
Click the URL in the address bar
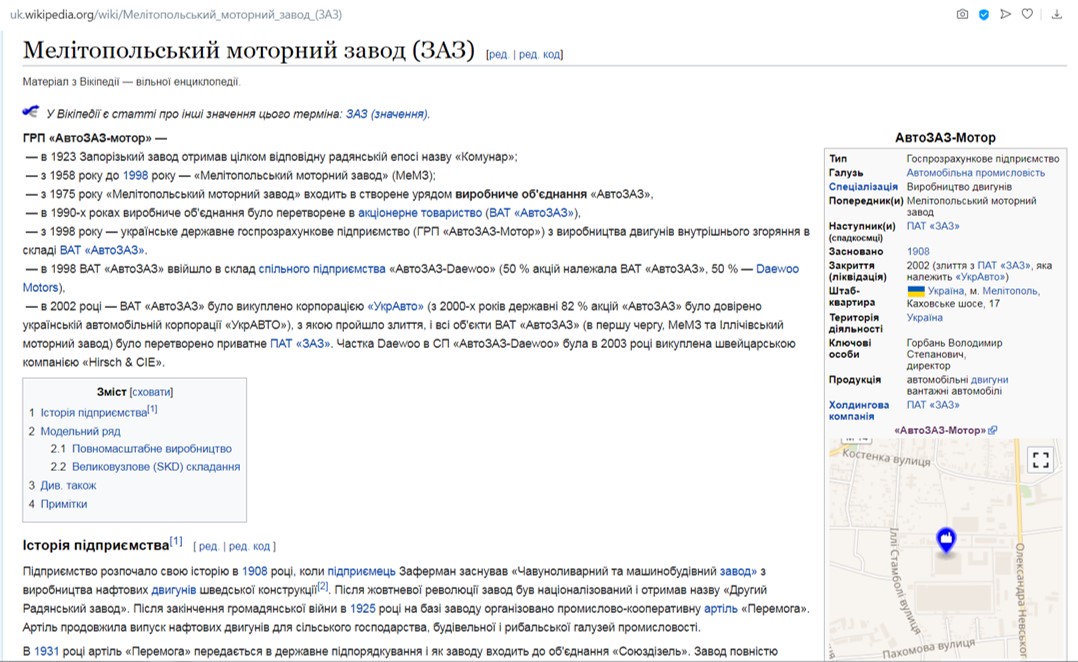175,14
